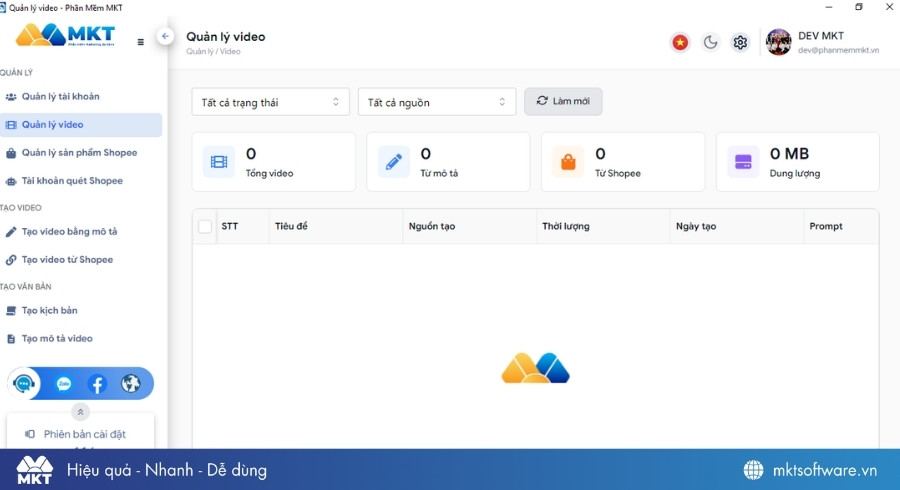Click pencil icon on Từ mô tả card
900x490 pixels.
click(x=394, y=162)
